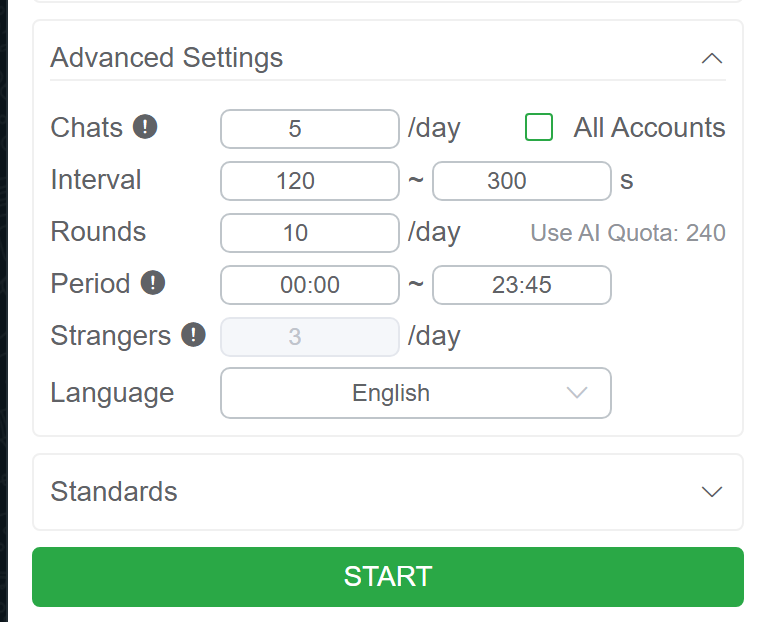The height and width of the screenshot is (622, 758).
Task: Click the Period info icon
Action: coord(153,283)
